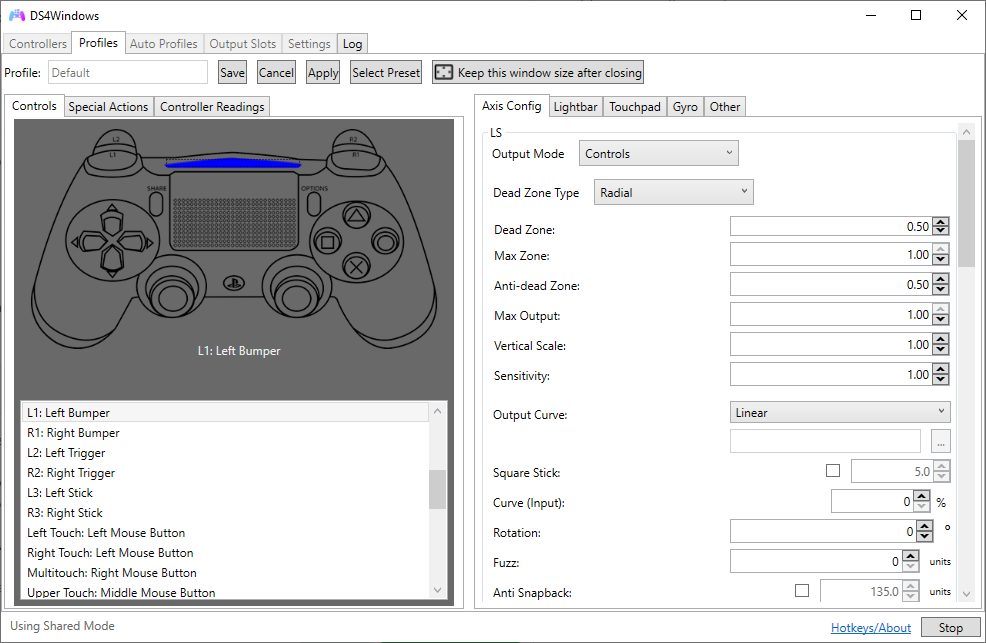Select R2: Right Trigger in the bindings list
The height and width of the screenshot is (643, 986).
coord(70,472)
